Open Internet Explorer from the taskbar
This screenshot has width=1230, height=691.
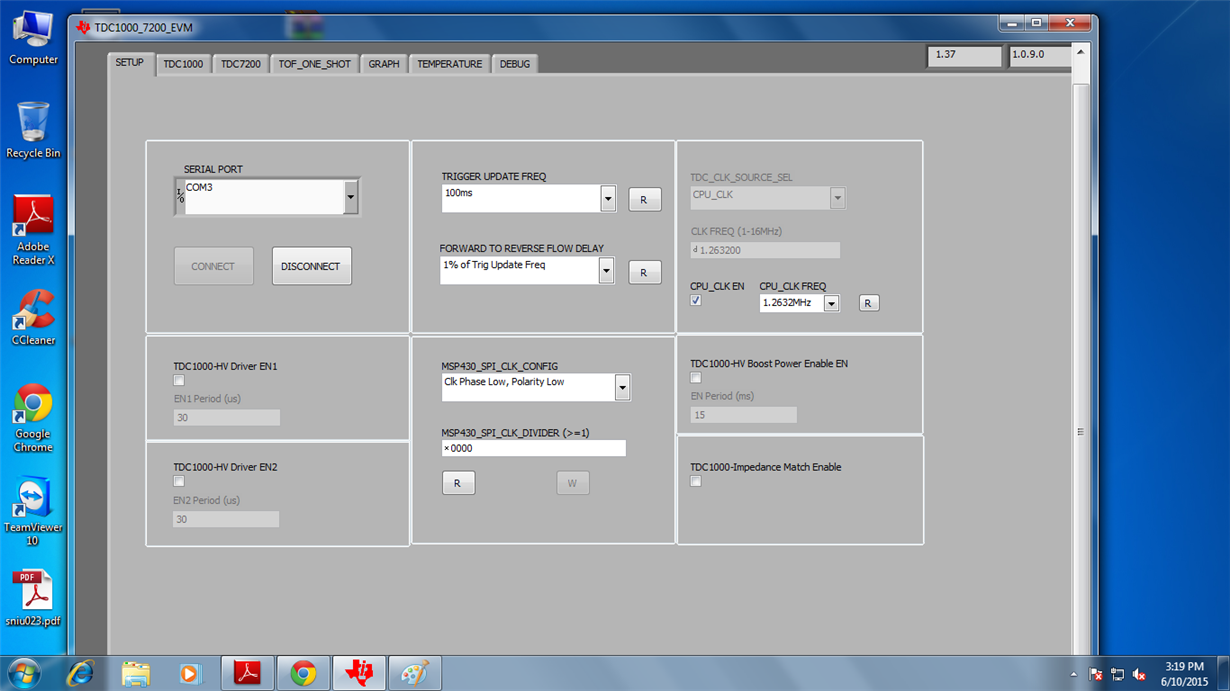coord(80,674)
